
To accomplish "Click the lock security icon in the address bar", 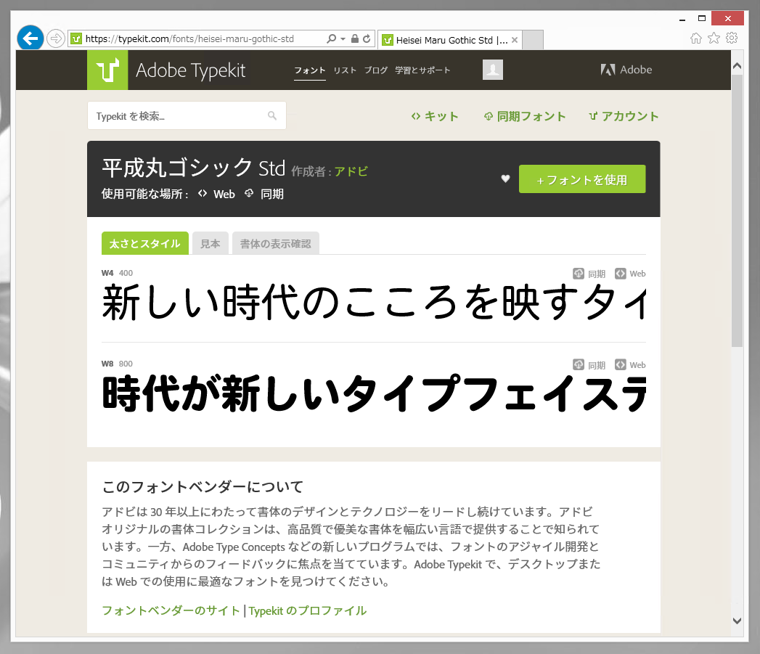I will pyautogui.click(x=355, y=38).
